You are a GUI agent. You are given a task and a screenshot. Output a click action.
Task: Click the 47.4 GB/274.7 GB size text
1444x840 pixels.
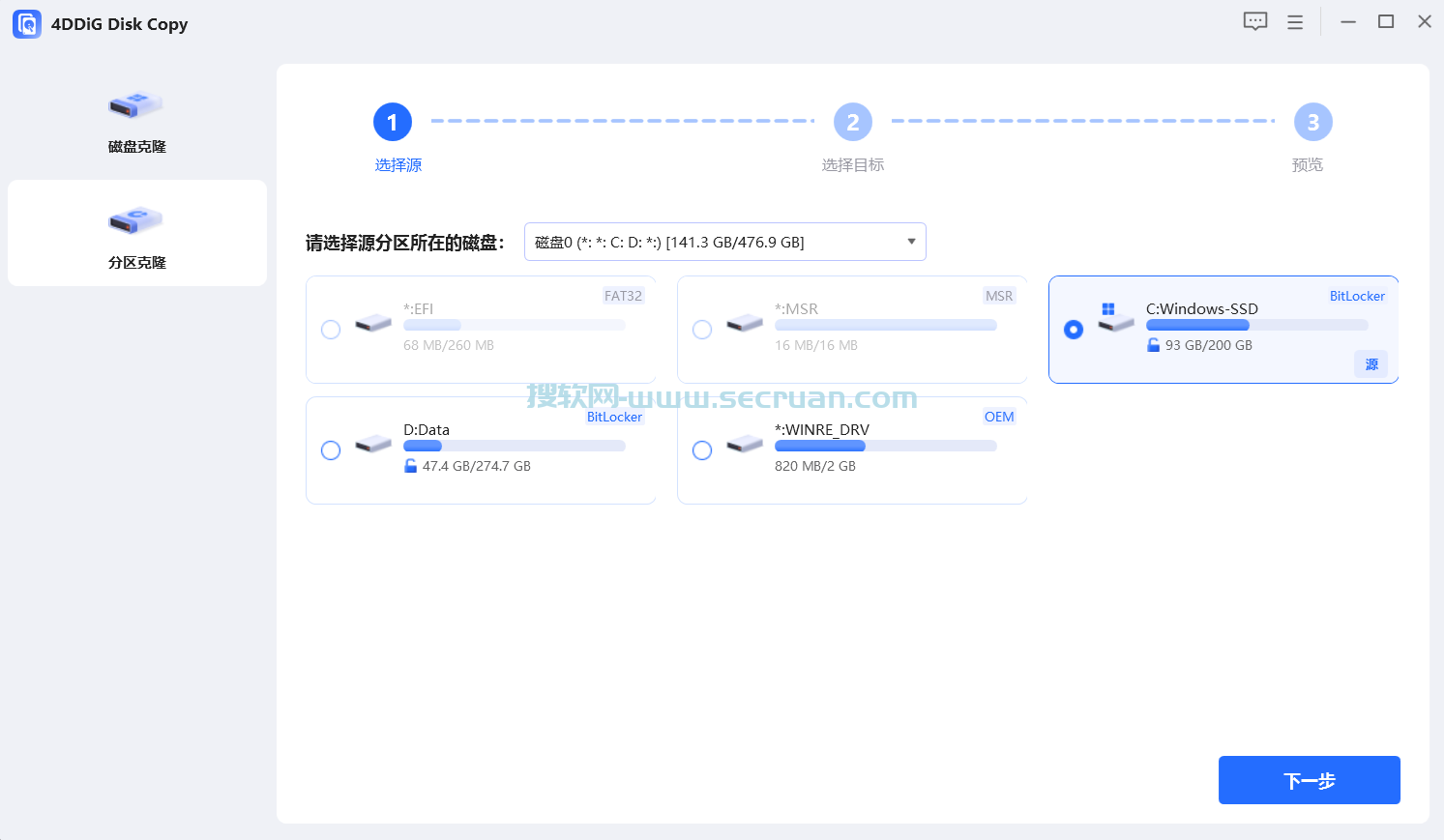click(x=477, y=466)
